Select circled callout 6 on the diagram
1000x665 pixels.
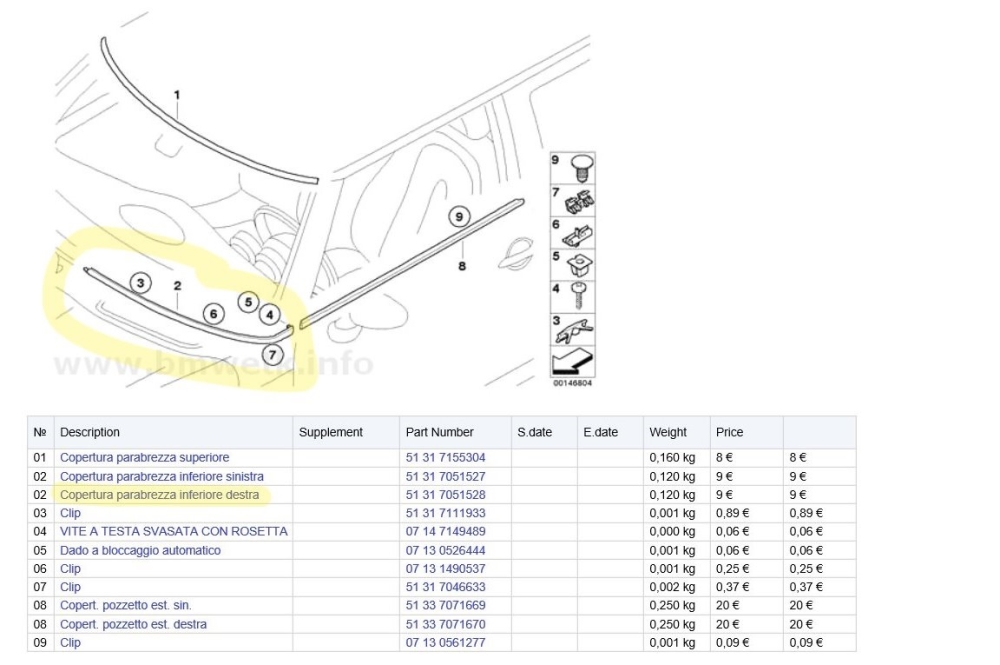click(214, 313)
